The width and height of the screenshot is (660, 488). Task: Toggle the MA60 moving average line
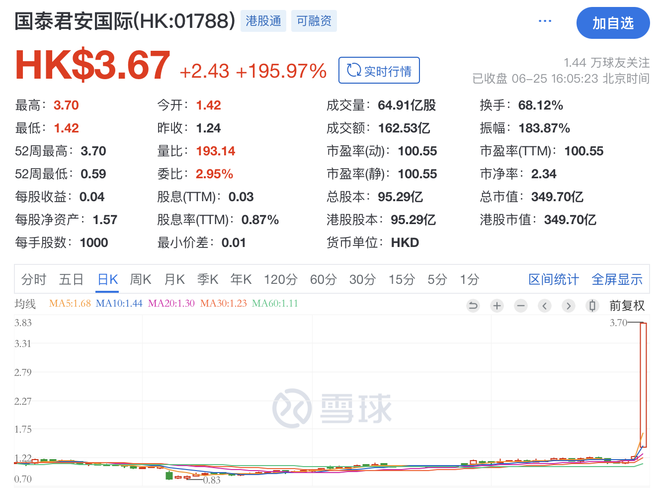[275, 304]
